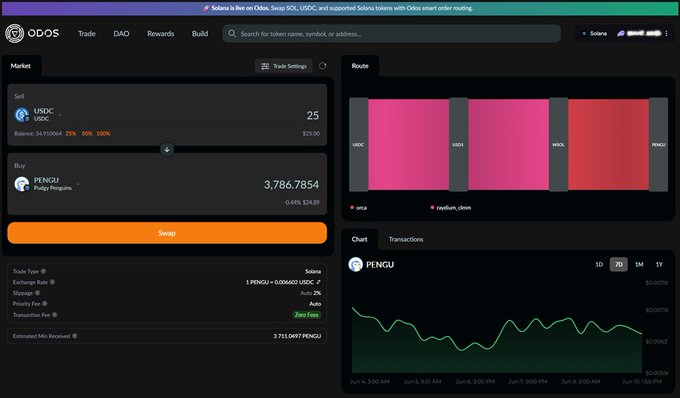Set sell amount to 25% of balance
The image size is (680, 398).
click(71, 134)
